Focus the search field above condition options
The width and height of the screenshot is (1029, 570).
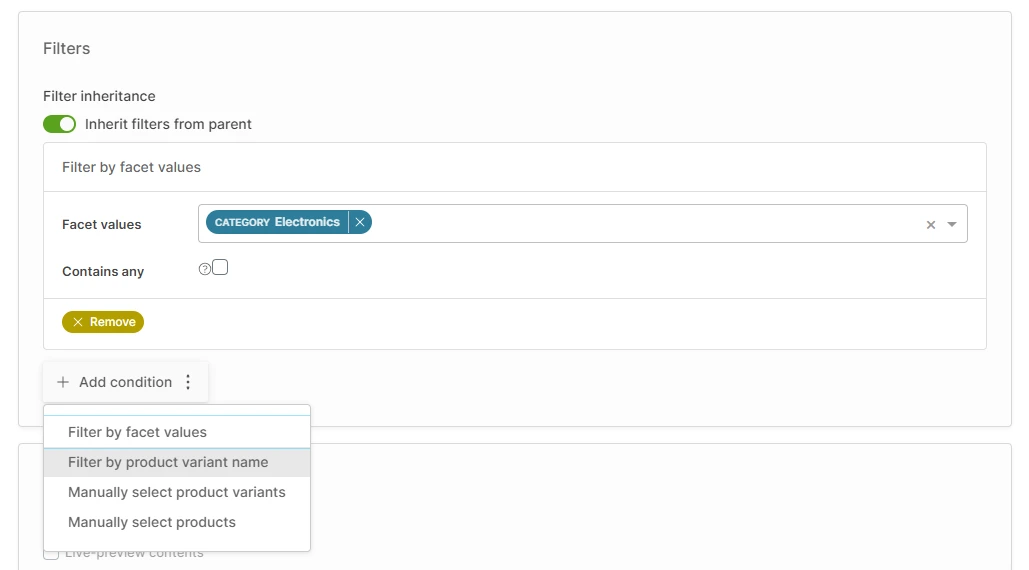[177, 410]
